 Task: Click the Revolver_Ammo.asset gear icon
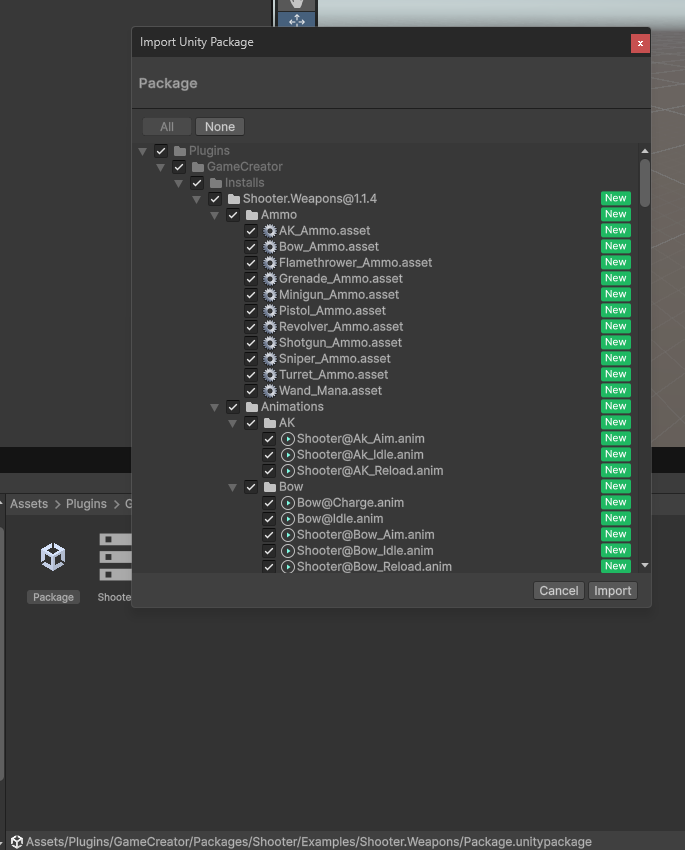click(270, 327)
